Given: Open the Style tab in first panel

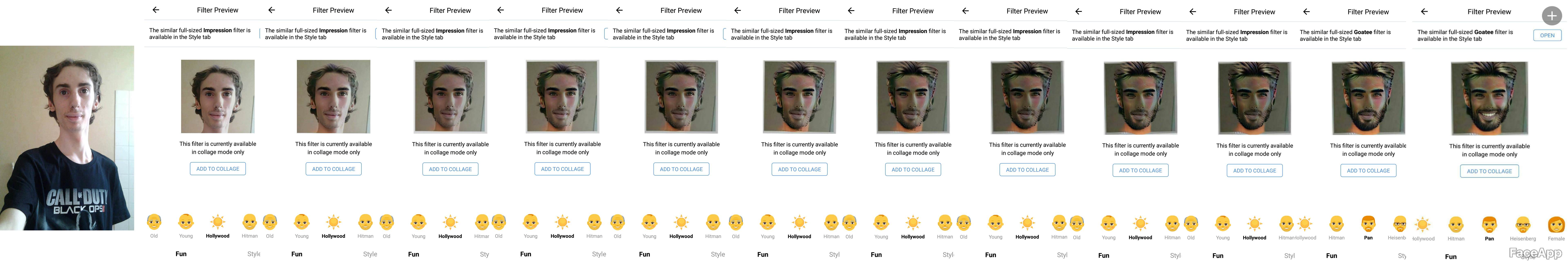Looking at the screenshot, I should pyautogui.click(x=254, y=254).
